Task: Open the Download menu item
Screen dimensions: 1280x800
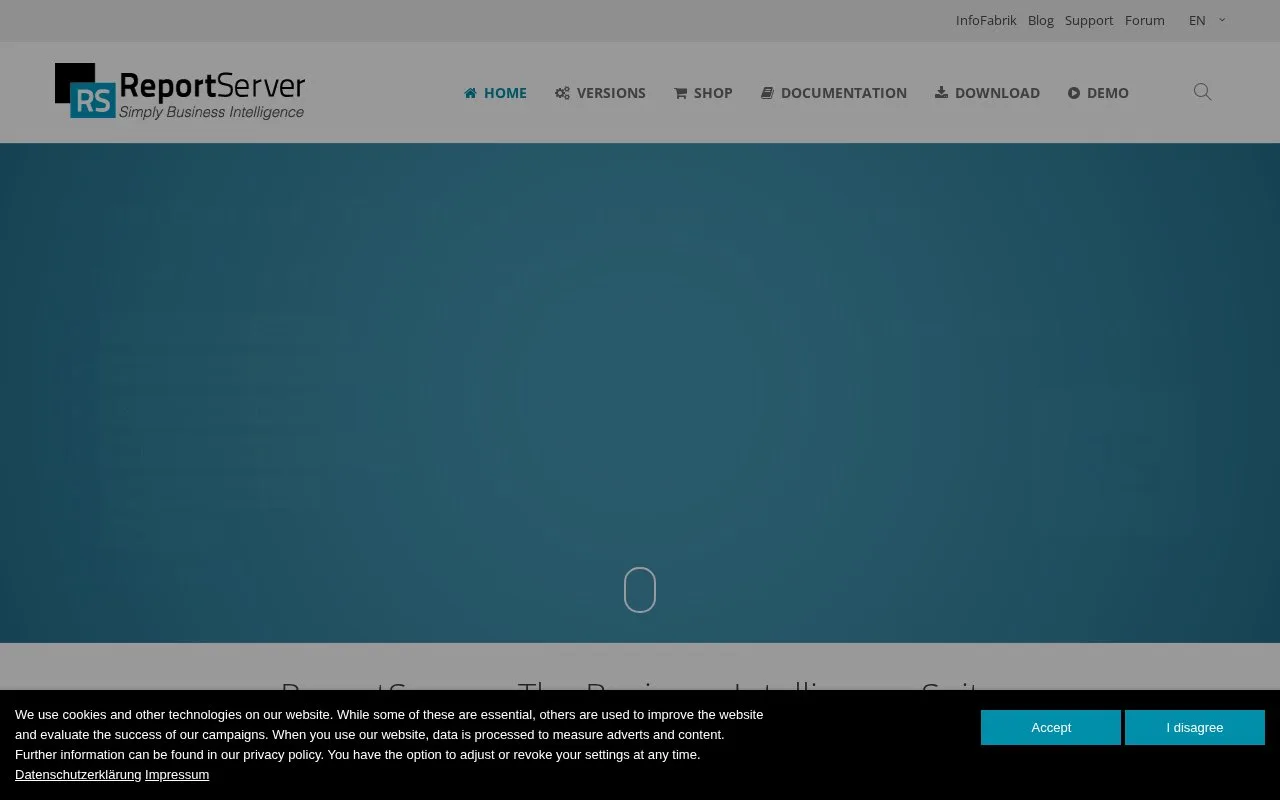Action: point(987,93)
